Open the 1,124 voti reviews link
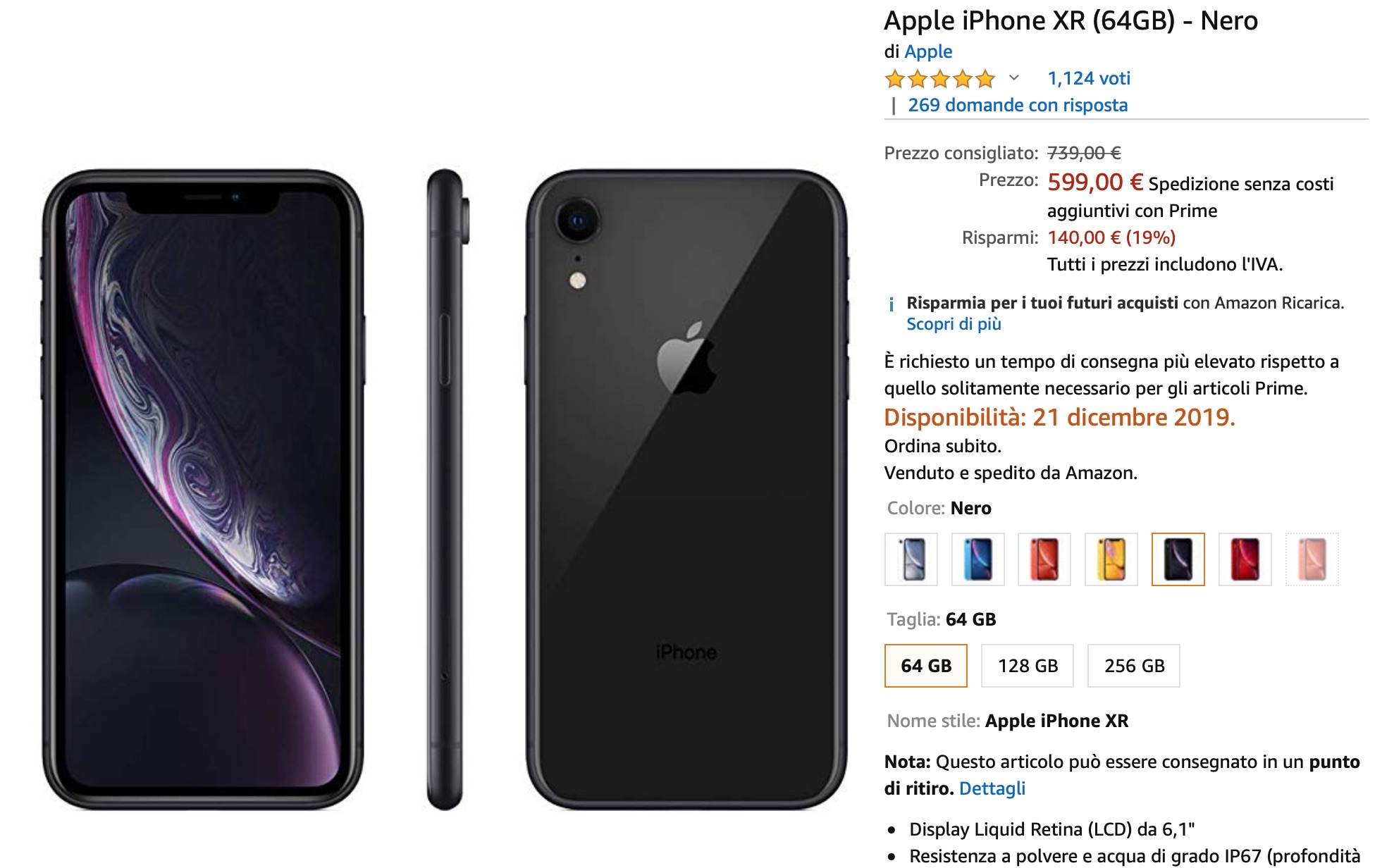Image resolution: width=1394 pixels, height=868 pixels. pyautogui.click(x=1089, y=78)
